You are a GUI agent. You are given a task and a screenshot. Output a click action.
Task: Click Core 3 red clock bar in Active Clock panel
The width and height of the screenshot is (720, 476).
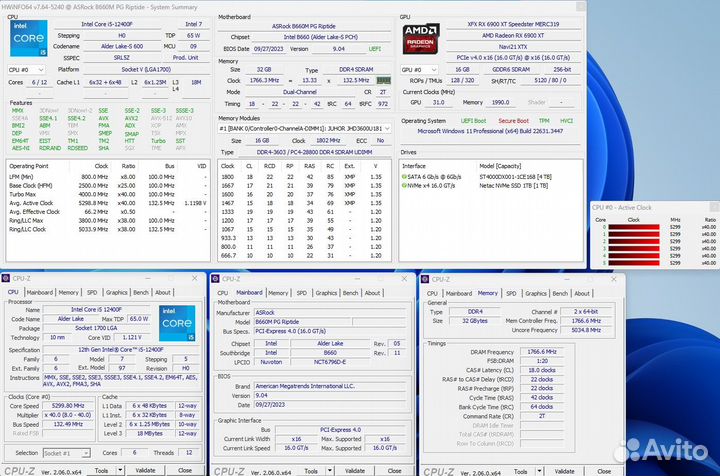634,248
